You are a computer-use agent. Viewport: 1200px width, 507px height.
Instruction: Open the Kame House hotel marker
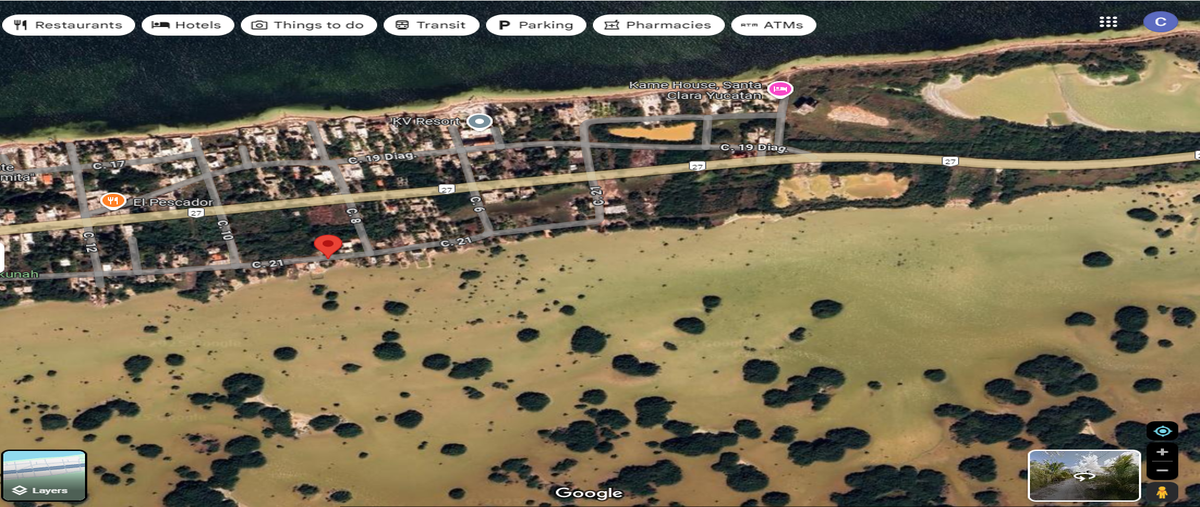779,90
